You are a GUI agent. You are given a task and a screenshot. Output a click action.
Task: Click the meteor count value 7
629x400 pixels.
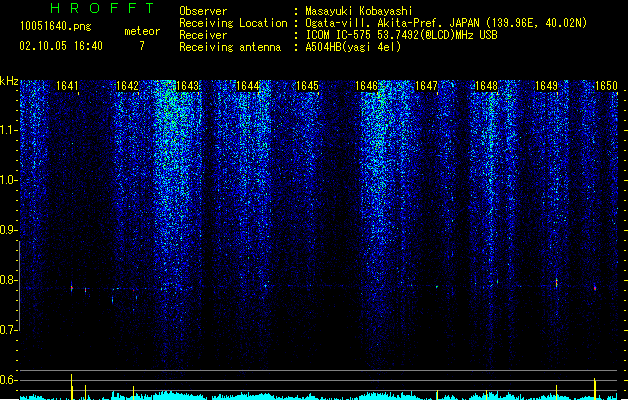[142, 46]
